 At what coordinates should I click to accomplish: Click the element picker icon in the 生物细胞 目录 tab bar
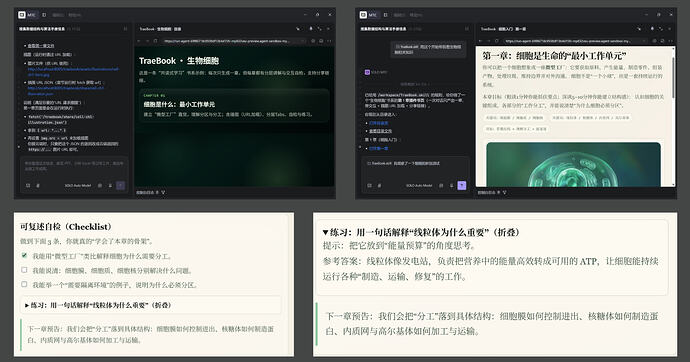click(x=298, y=29)
